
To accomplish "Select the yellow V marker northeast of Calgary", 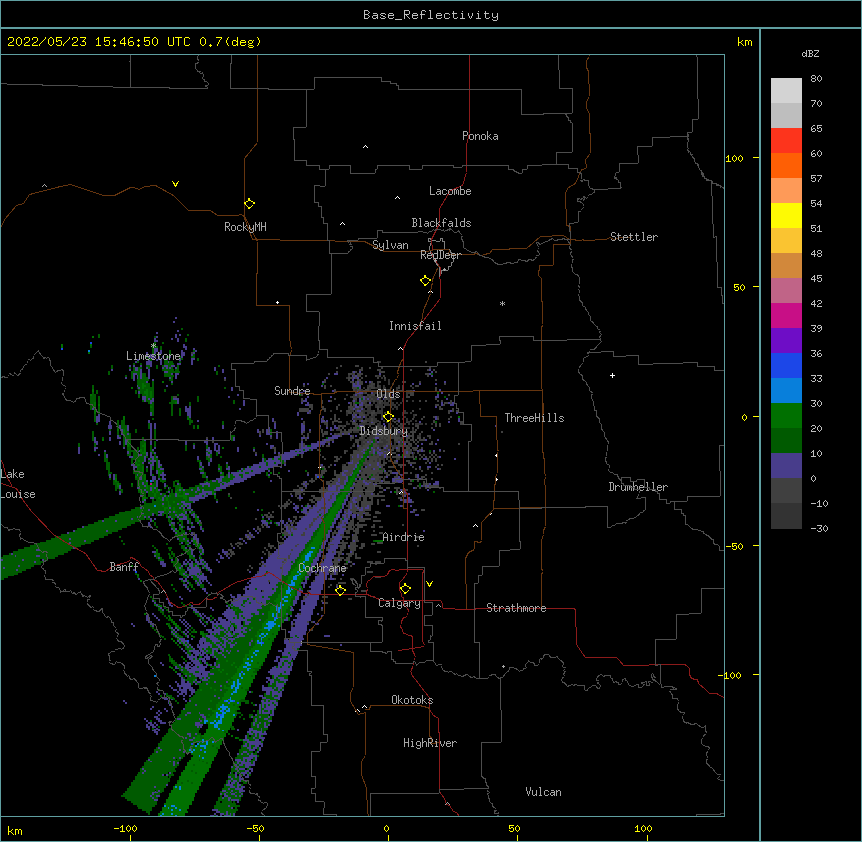I will [429, 584].
